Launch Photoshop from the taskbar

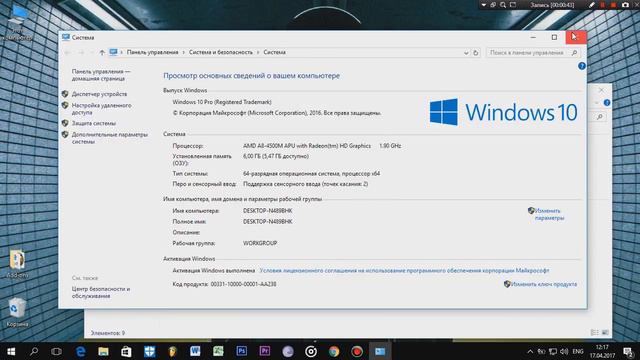pos(242,351)
